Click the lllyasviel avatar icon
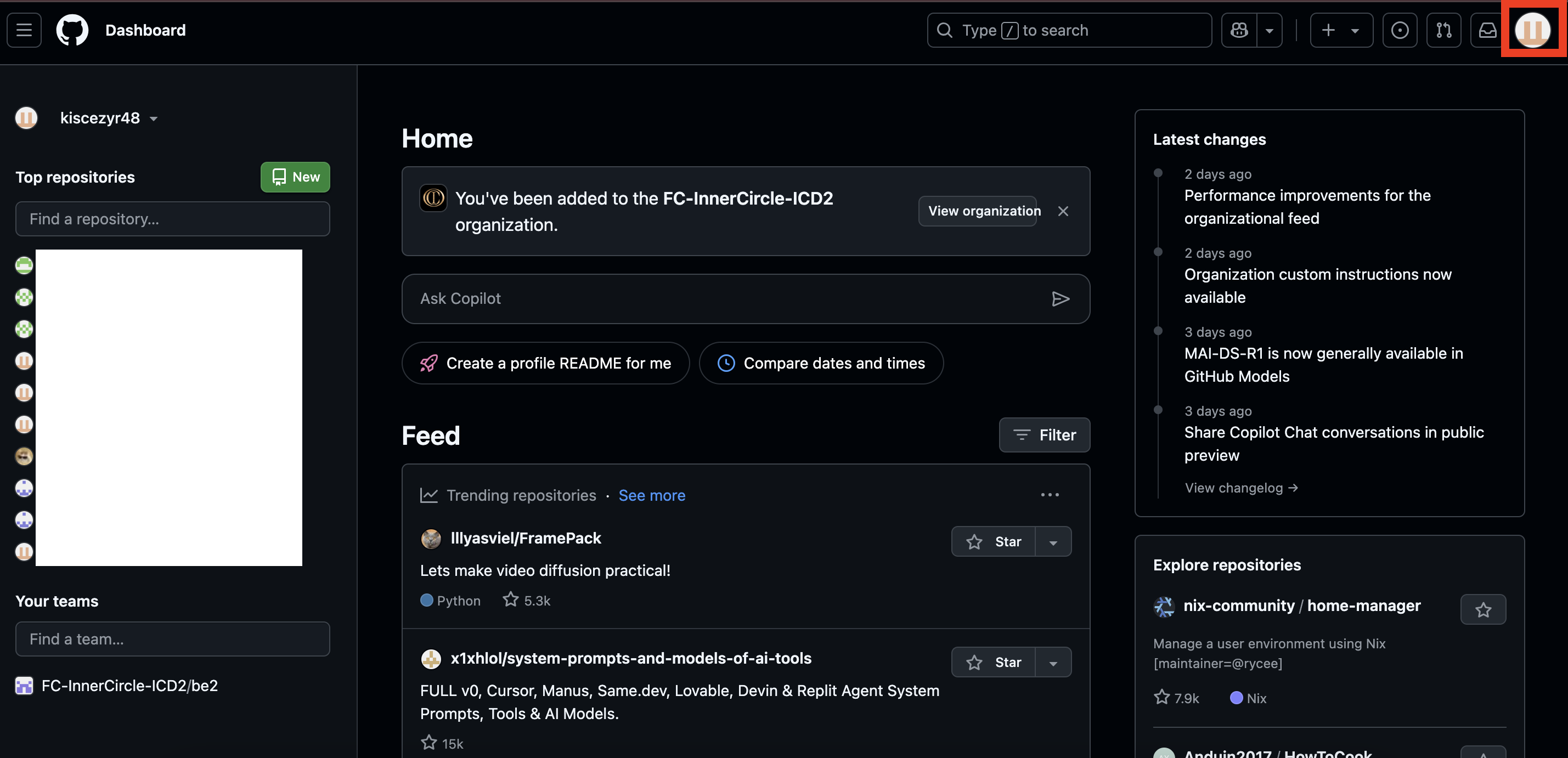 (431, 539)
